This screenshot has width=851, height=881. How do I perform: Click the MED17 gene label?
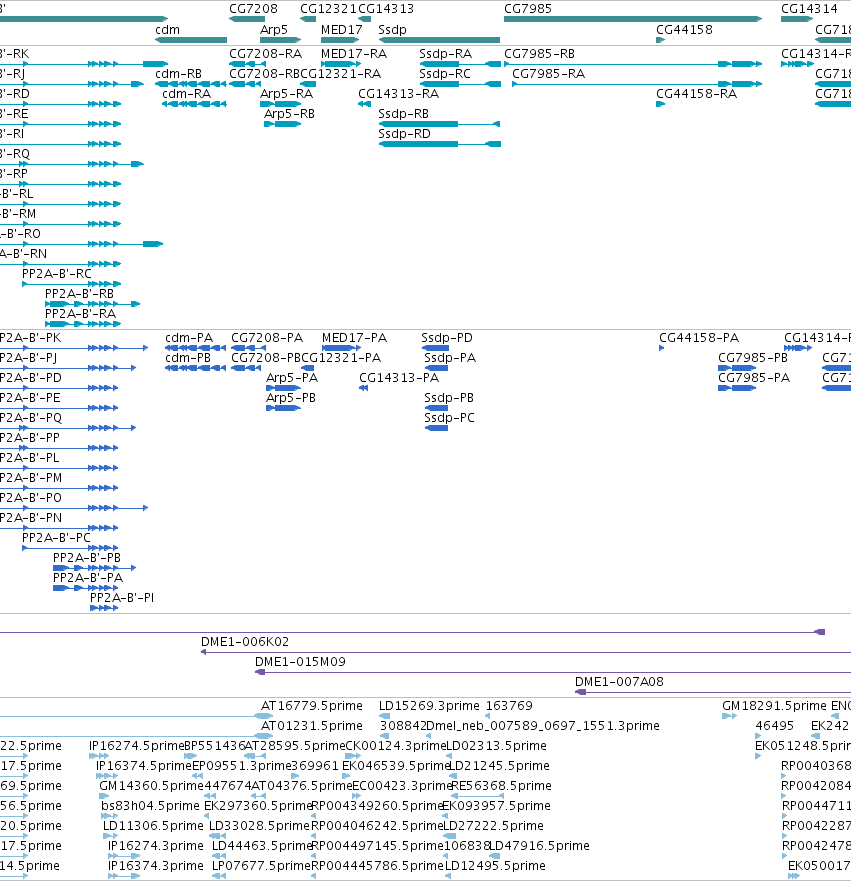pos(342,30)
